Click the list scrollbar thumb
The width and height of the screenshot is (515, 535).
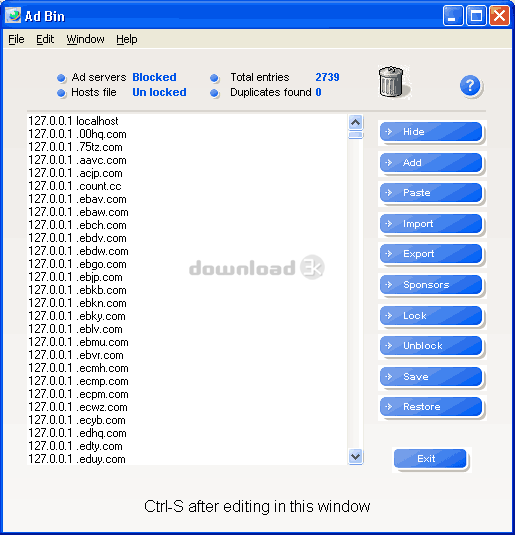coord(356,135)
